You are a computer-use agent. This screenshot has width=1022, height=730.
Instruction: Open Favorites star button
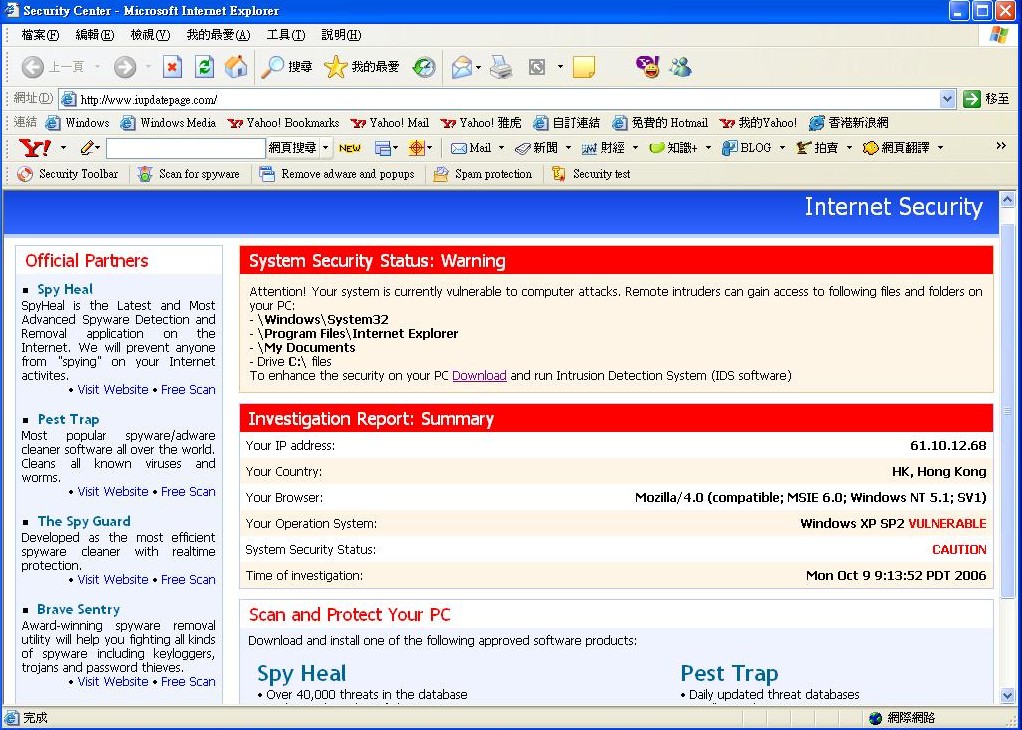coord(336,66)
